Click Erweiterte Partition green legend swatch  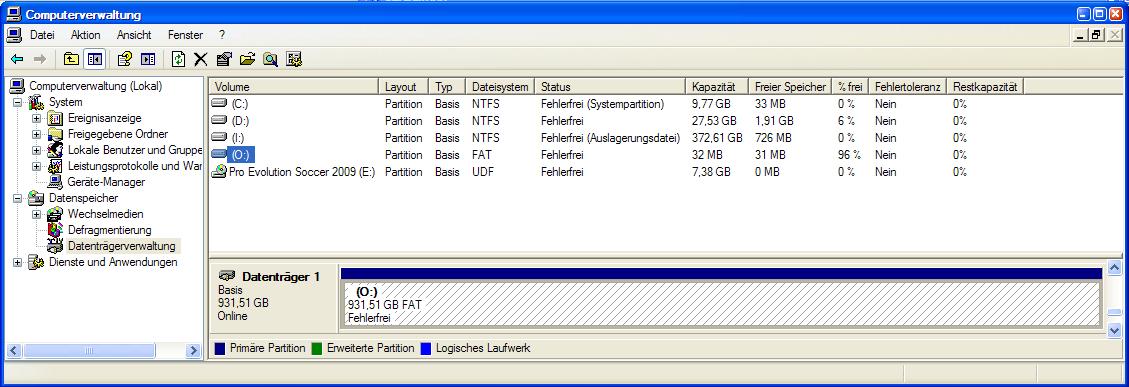pos(317,349)
